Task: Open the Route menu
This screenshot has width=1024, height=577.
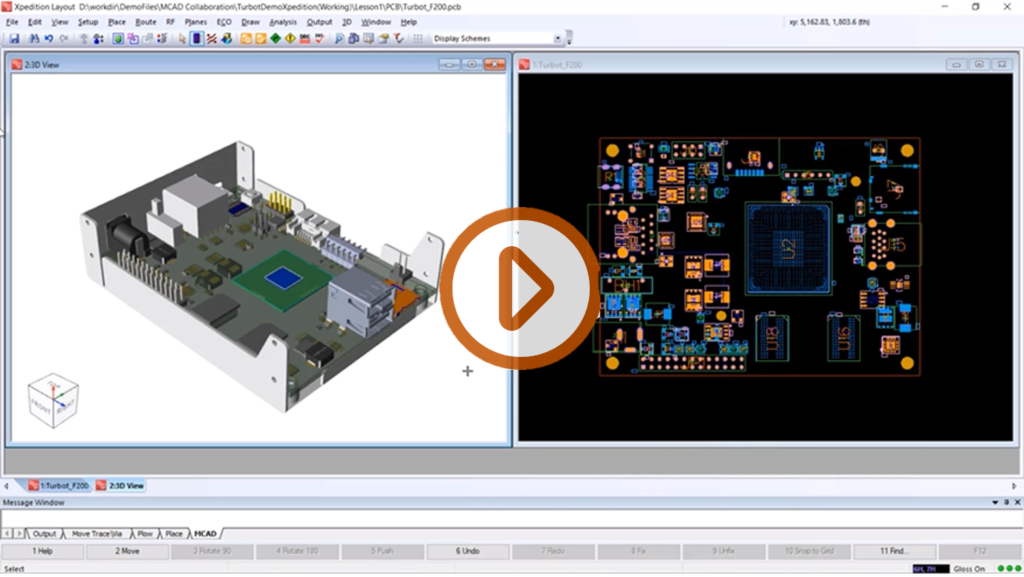Action: [146, 21]
